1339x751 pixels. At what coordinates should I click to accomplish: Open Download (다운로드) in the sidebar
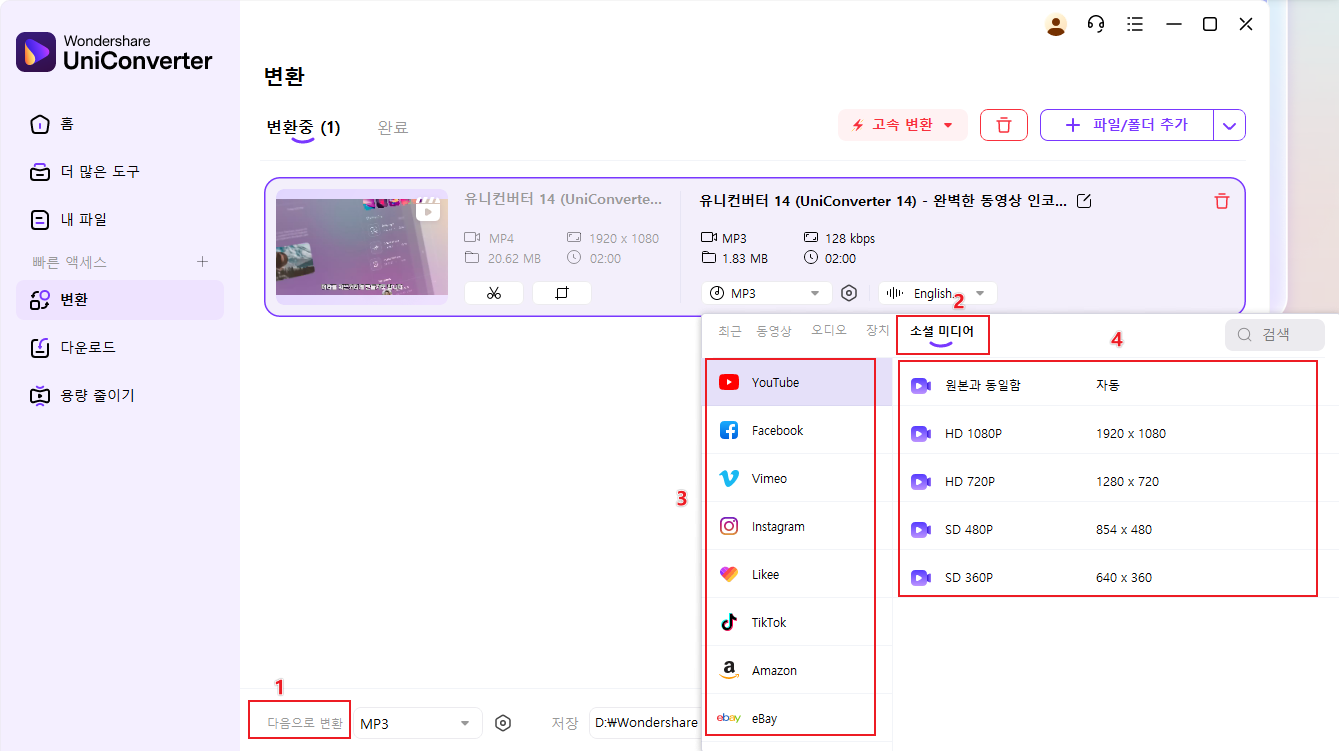(x=120, y=347)
